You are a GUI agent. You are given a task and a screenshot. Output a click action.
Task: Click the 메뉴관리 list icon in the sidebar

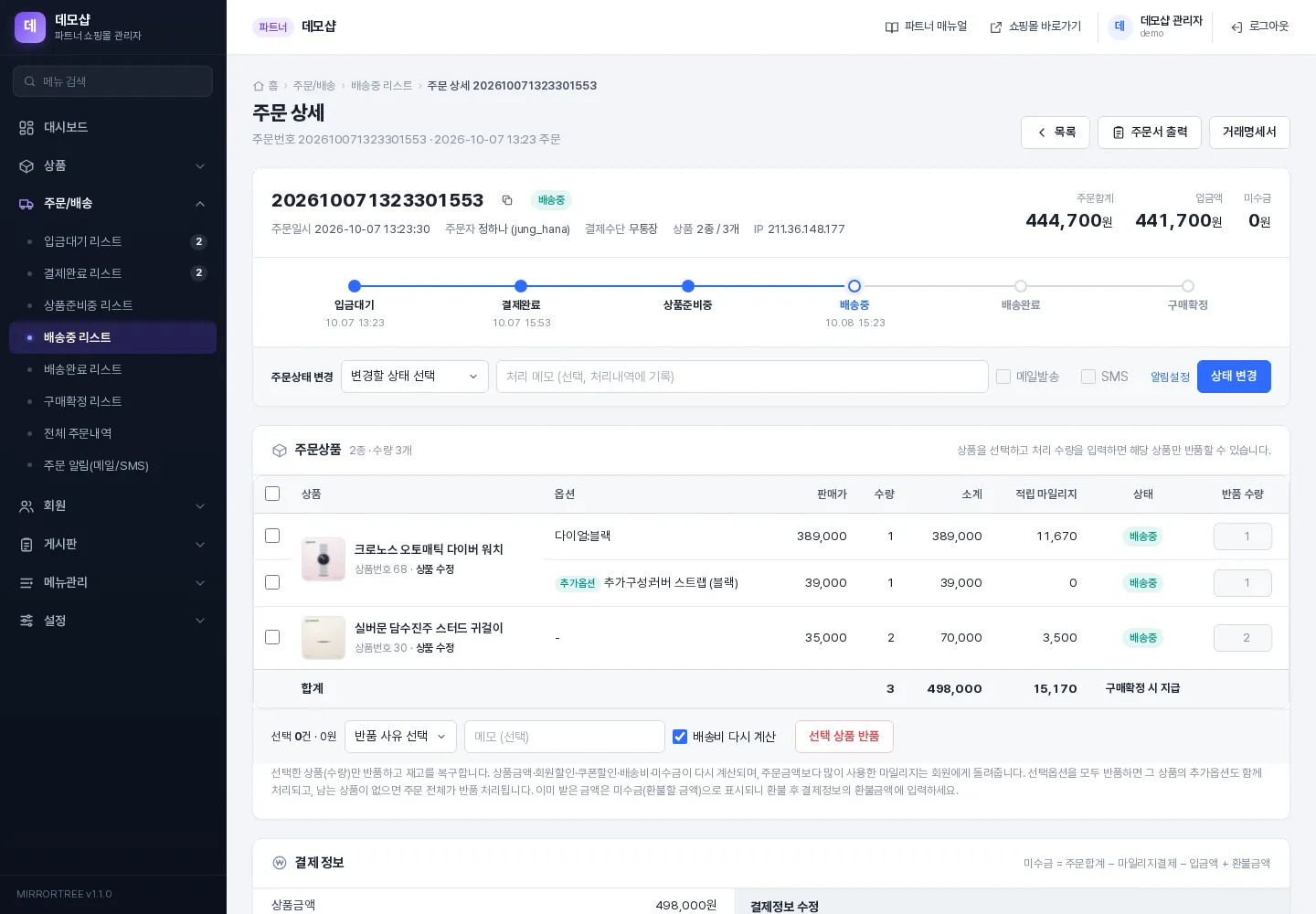tap(27, 583)
